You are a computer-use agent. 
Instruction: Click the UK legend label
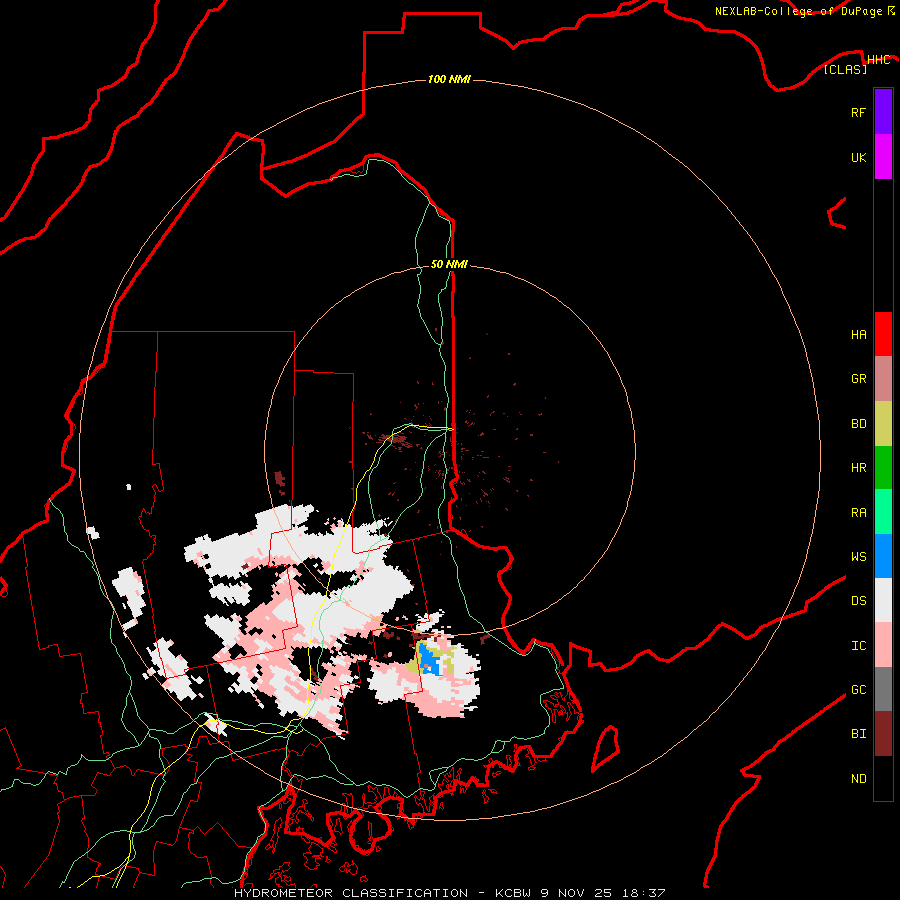click(858, 157)
